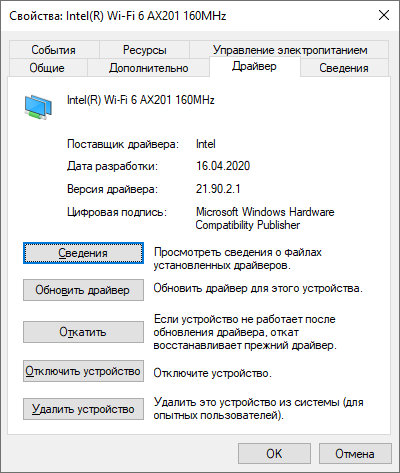The height and width of the screenshot is (473, 400).
Task: Go to the Общие tab
Action: pyautogui.click(x=47, y=68)
